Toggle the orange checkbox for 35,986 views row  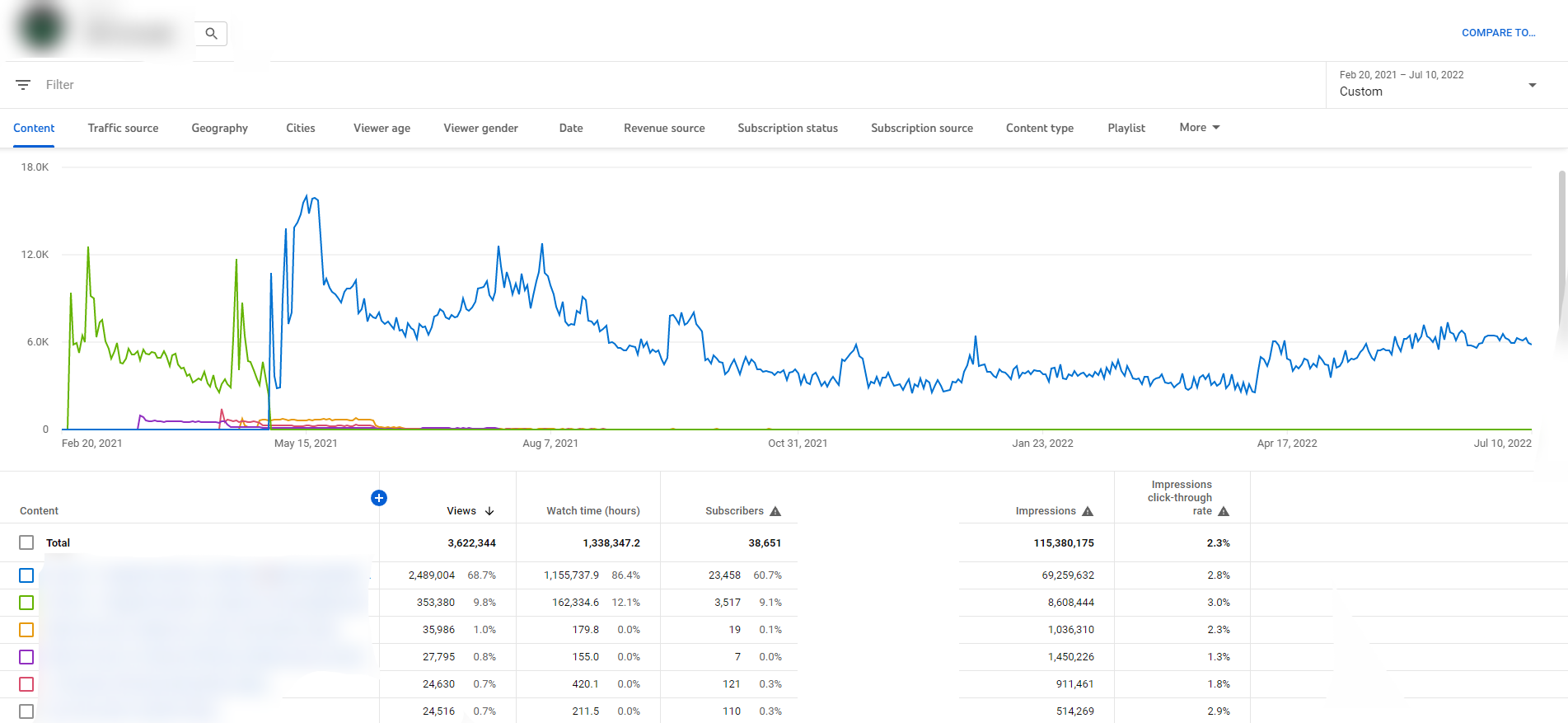click(26, 630)
